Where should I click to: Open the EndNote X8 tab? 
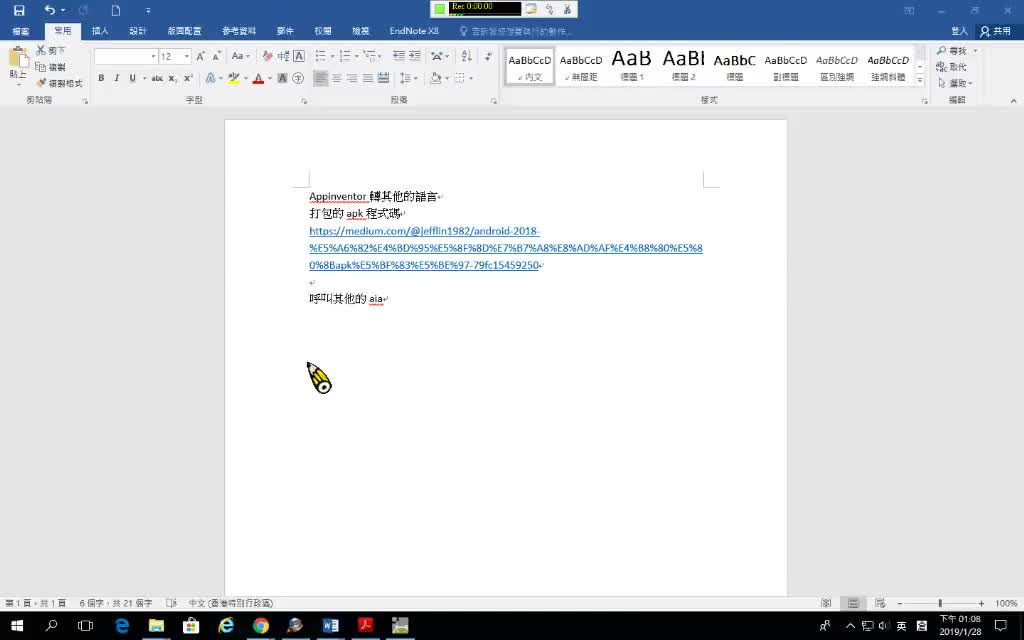pyautogui.click(x=413, y=31)
